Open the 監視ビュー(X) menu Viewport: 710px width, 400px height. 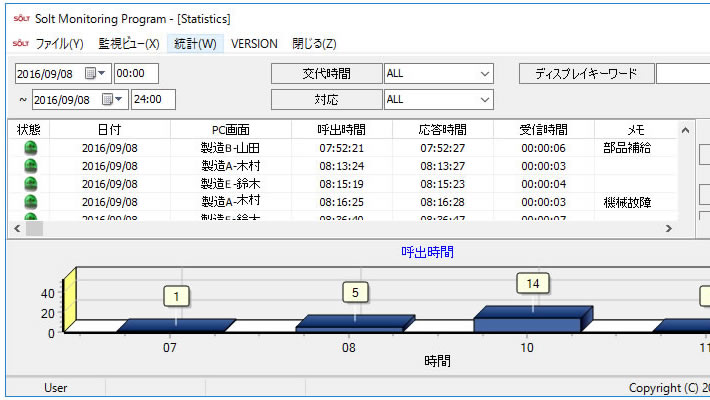click(128, 44)
